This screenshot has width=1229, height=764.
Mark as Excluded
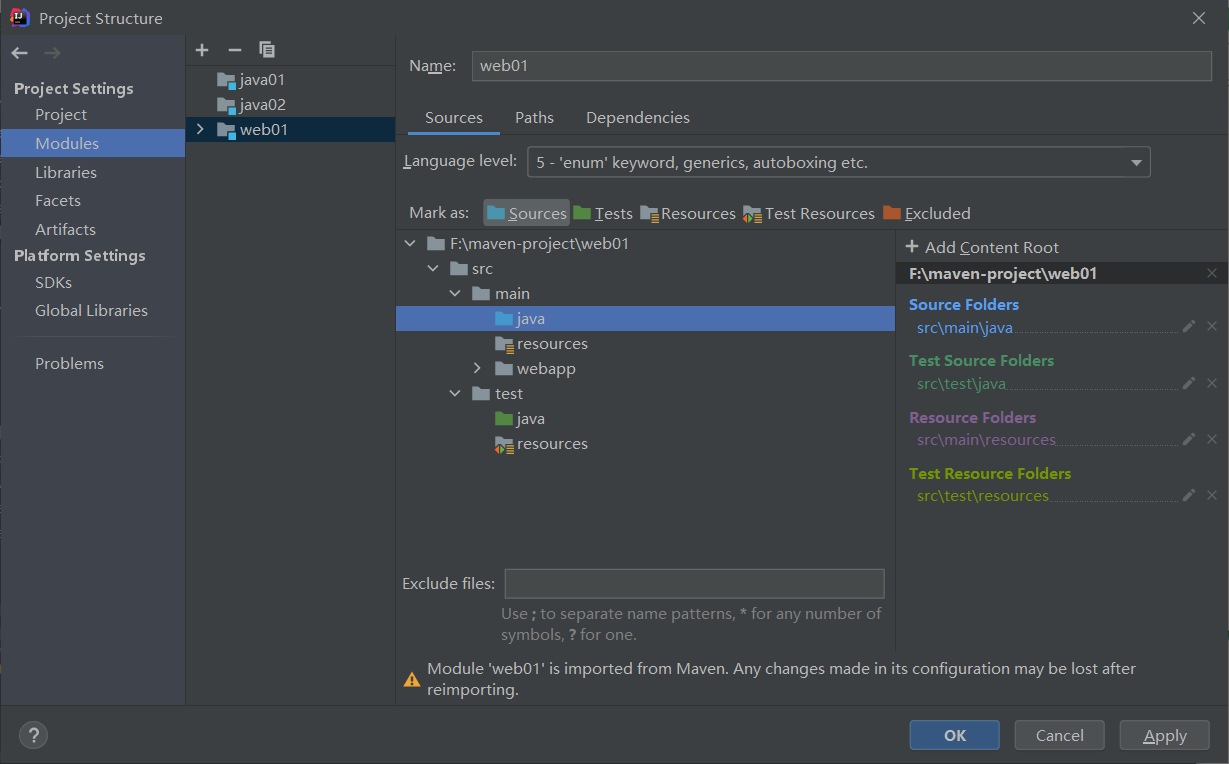coord(927,213)
